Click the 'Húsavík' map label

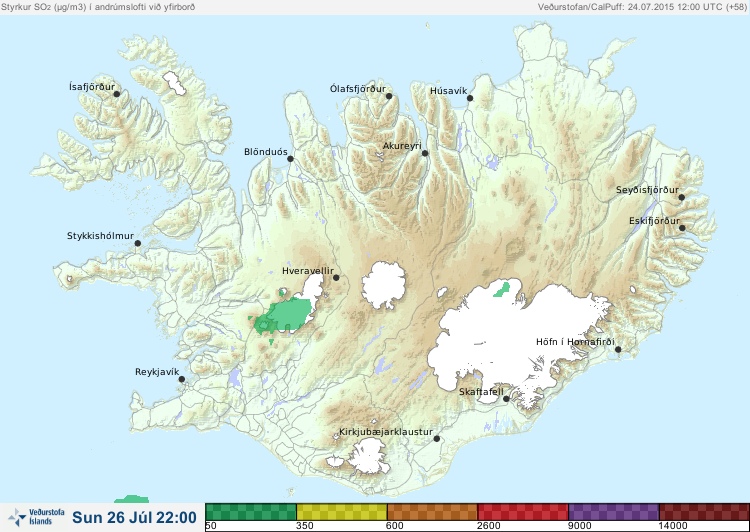click(448, 90)
